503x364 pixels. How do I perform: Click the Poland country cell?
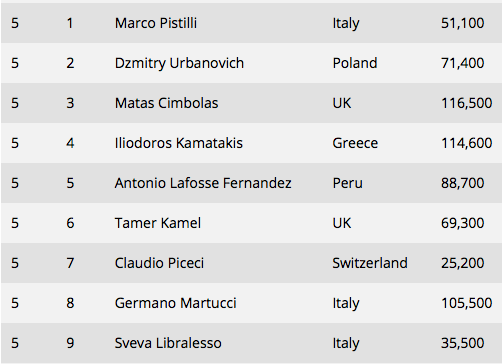click(x=355, y=63)
